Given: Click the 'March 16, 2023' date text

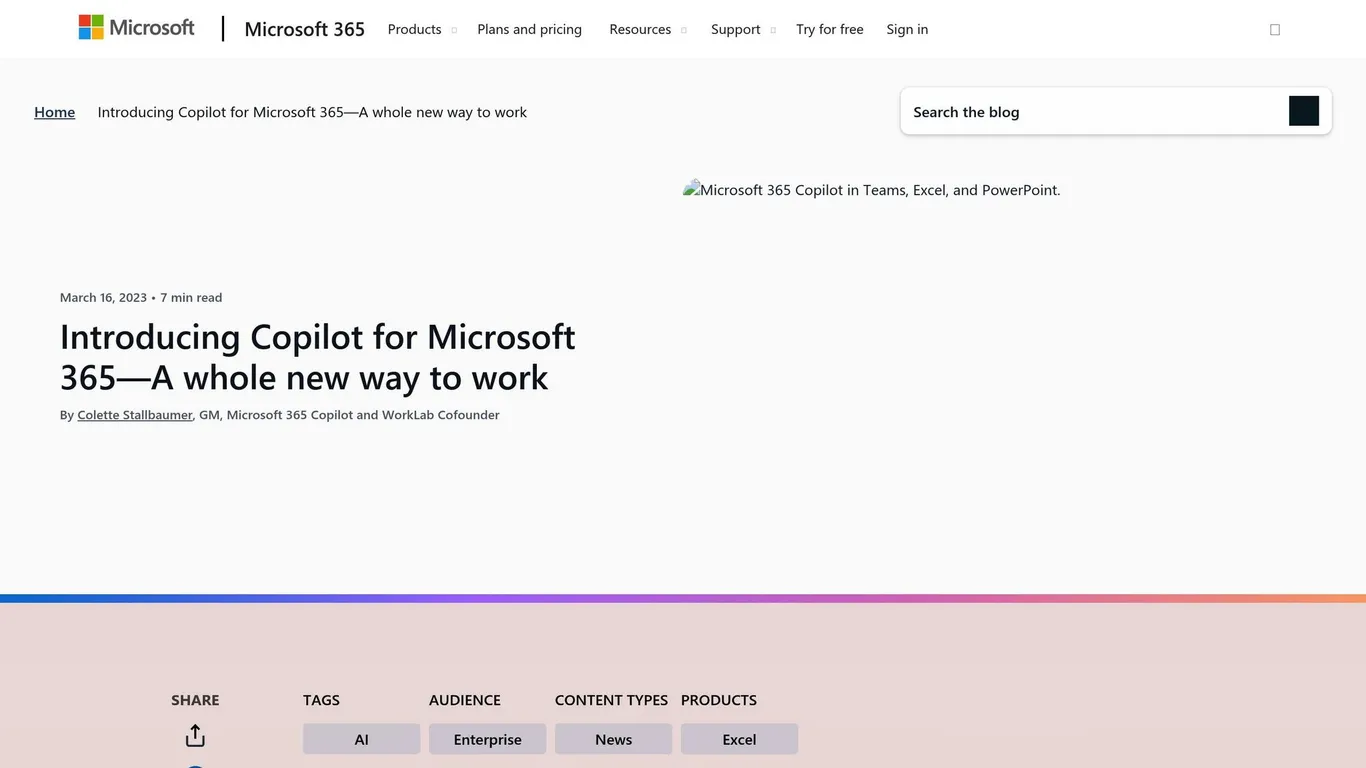Looking at the screenshot, I should [103, 298].
